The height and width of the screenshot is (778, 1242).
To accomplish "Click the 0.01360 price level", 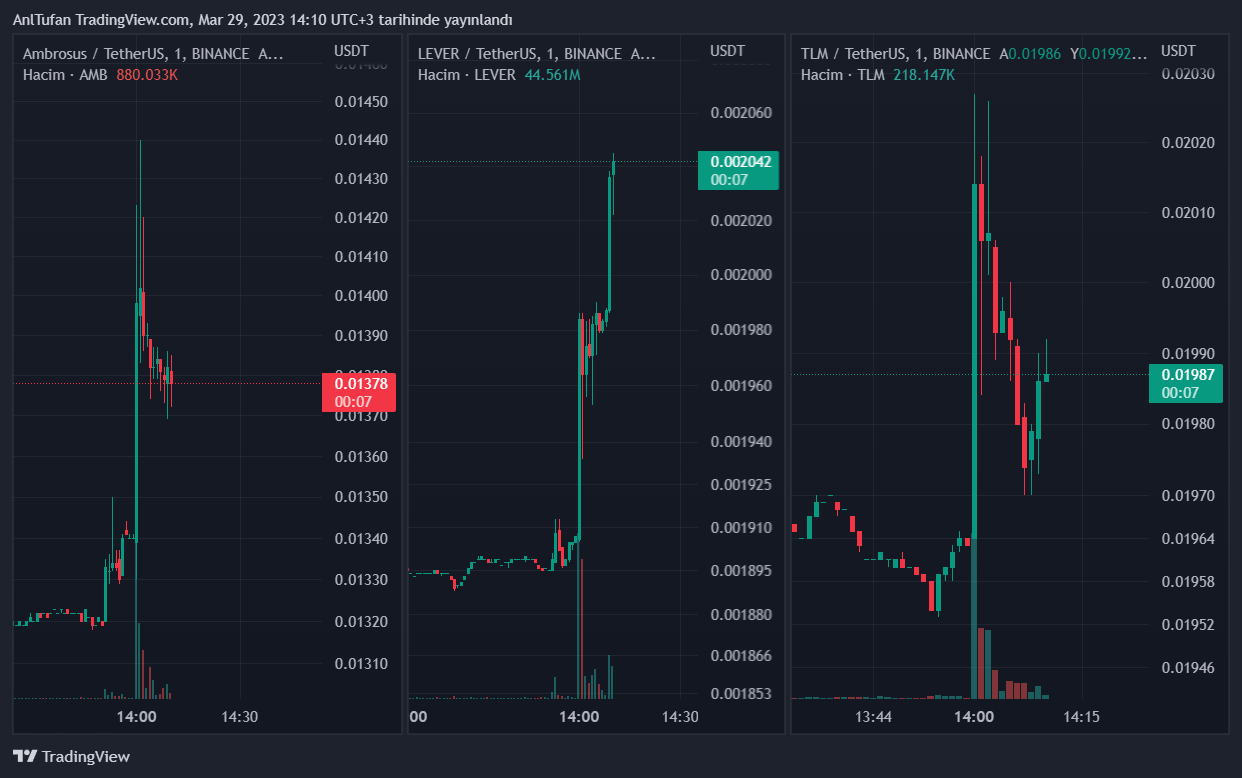I will pyautogui.click(x=361, y=457).
